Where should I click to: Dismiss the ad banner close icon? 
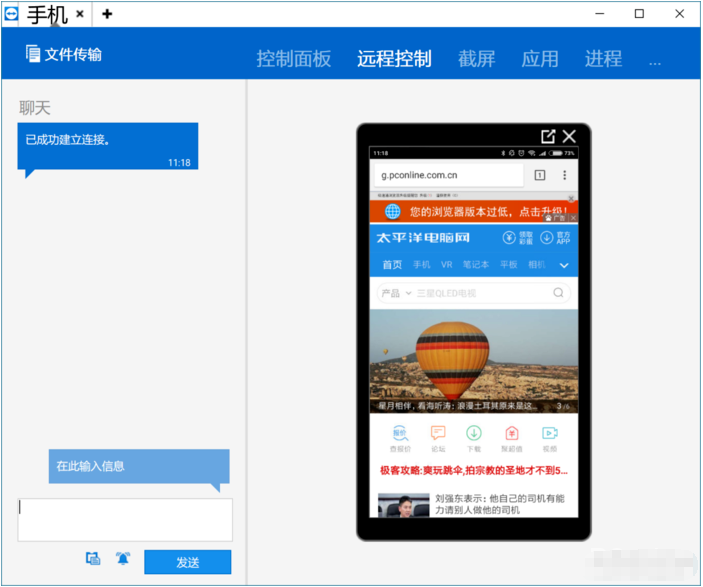573,218
